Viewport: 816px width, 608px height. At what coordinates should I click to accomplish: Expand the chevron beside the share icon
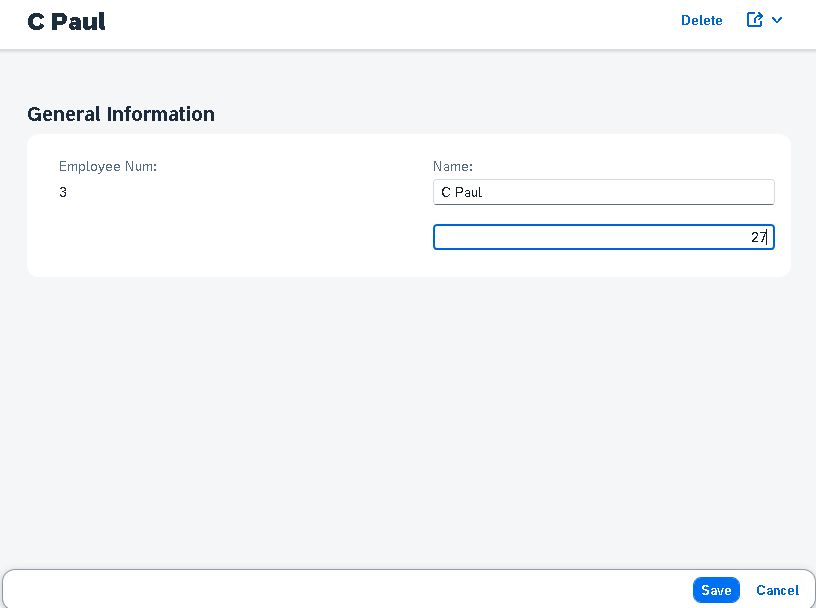(777, 20)
